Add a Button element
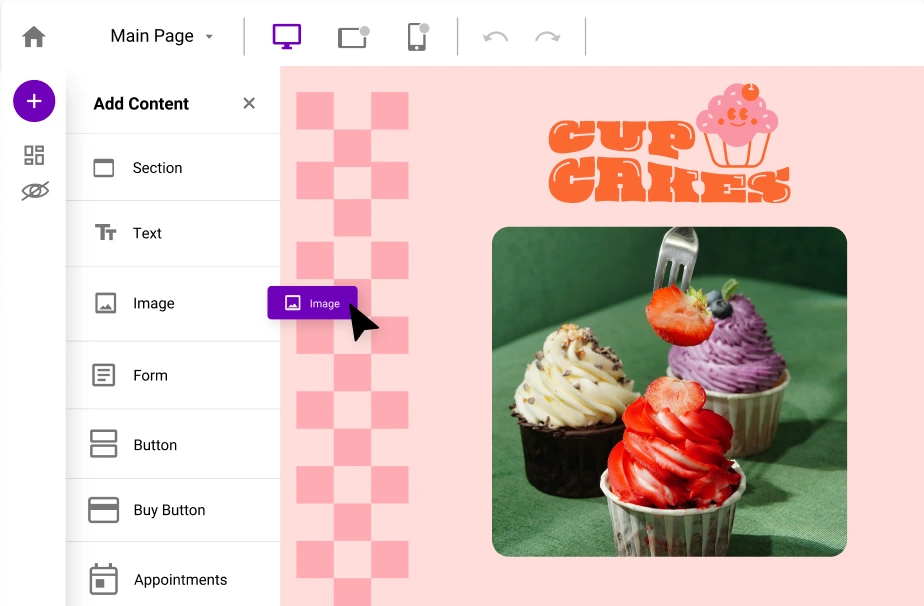This screenshot has width=924, height=606. click(154, 445)
